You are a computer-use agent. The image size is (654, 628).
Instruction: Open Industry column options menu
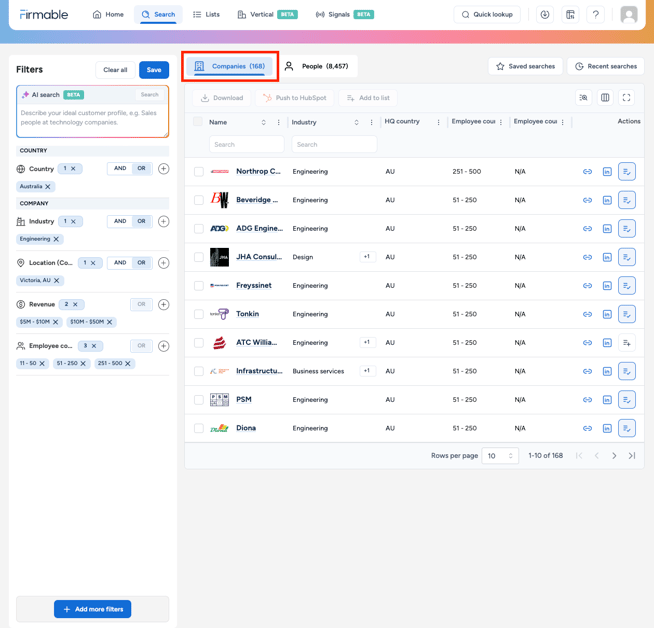point(371,122)
